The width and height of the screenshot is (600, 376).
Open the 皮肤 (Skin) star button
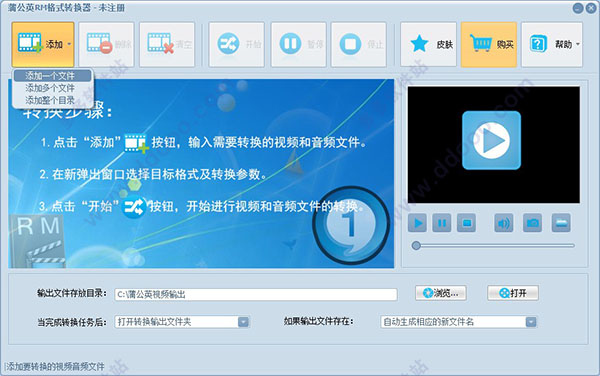(x=429, y=44)
